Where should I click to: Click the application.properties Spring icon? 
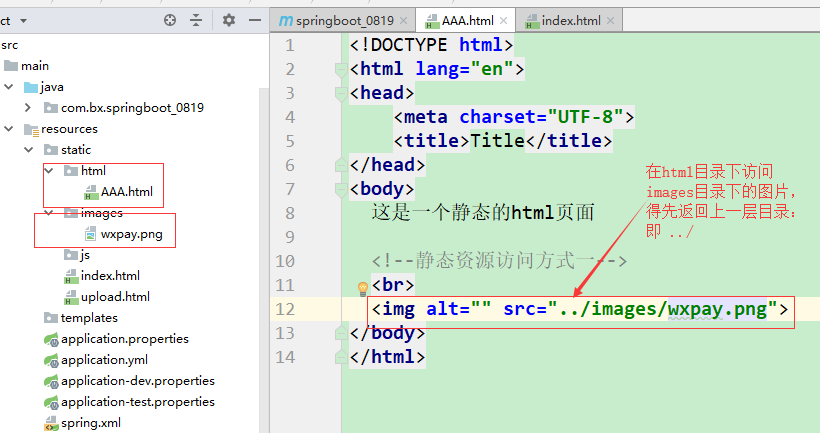pos(51,339)
